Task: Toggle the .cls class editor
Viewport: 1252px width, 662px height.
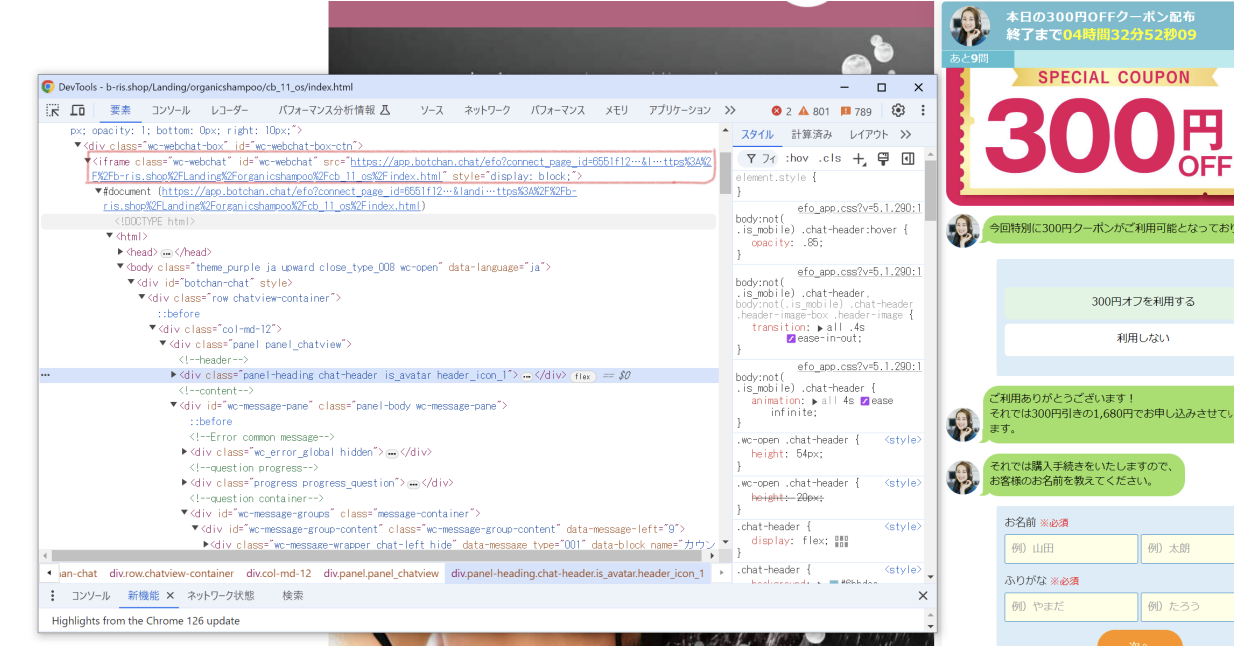Action: 830,159
